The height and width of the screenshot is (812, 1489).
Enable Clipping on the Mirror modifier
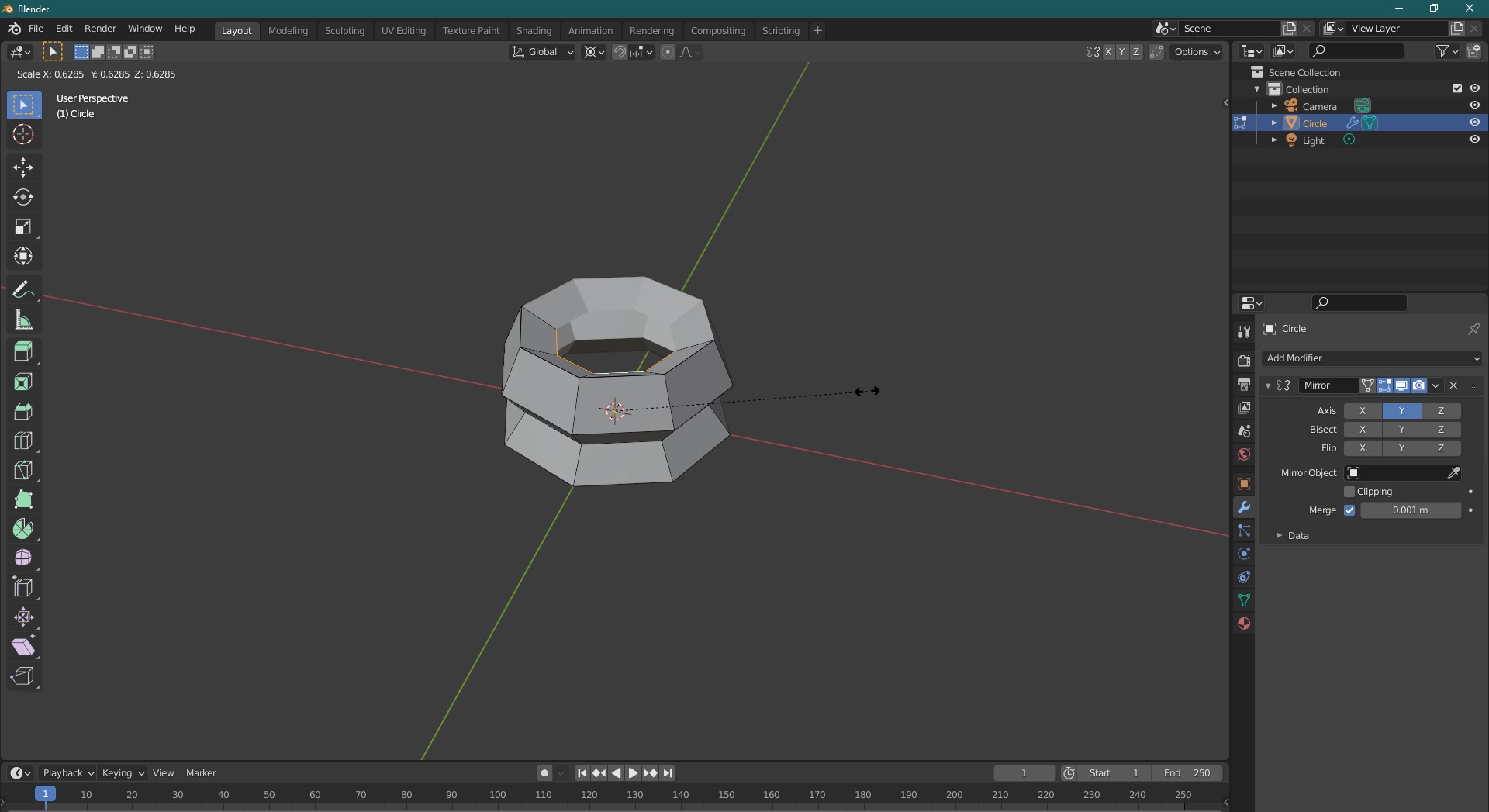click(x=1349, y=491)
